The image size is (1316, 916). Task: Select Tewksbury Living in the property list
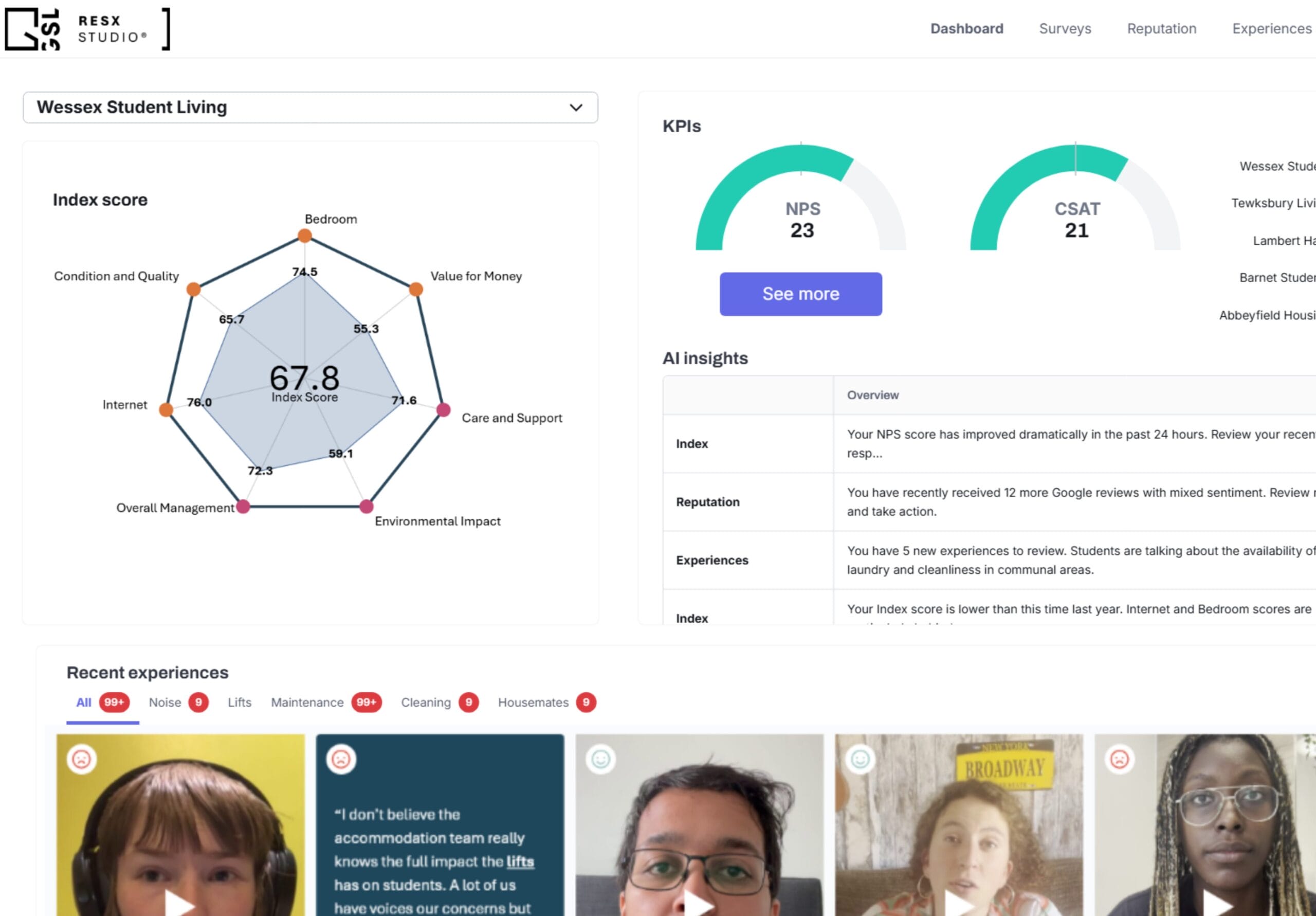1273,203
